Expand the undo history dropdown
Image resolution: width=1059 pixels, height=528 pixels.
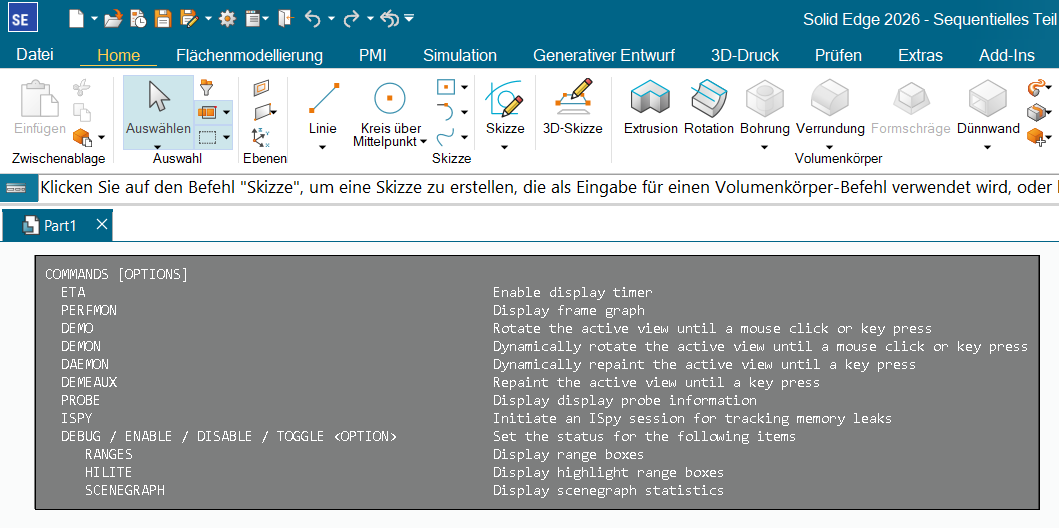click(x=331, y=19)
